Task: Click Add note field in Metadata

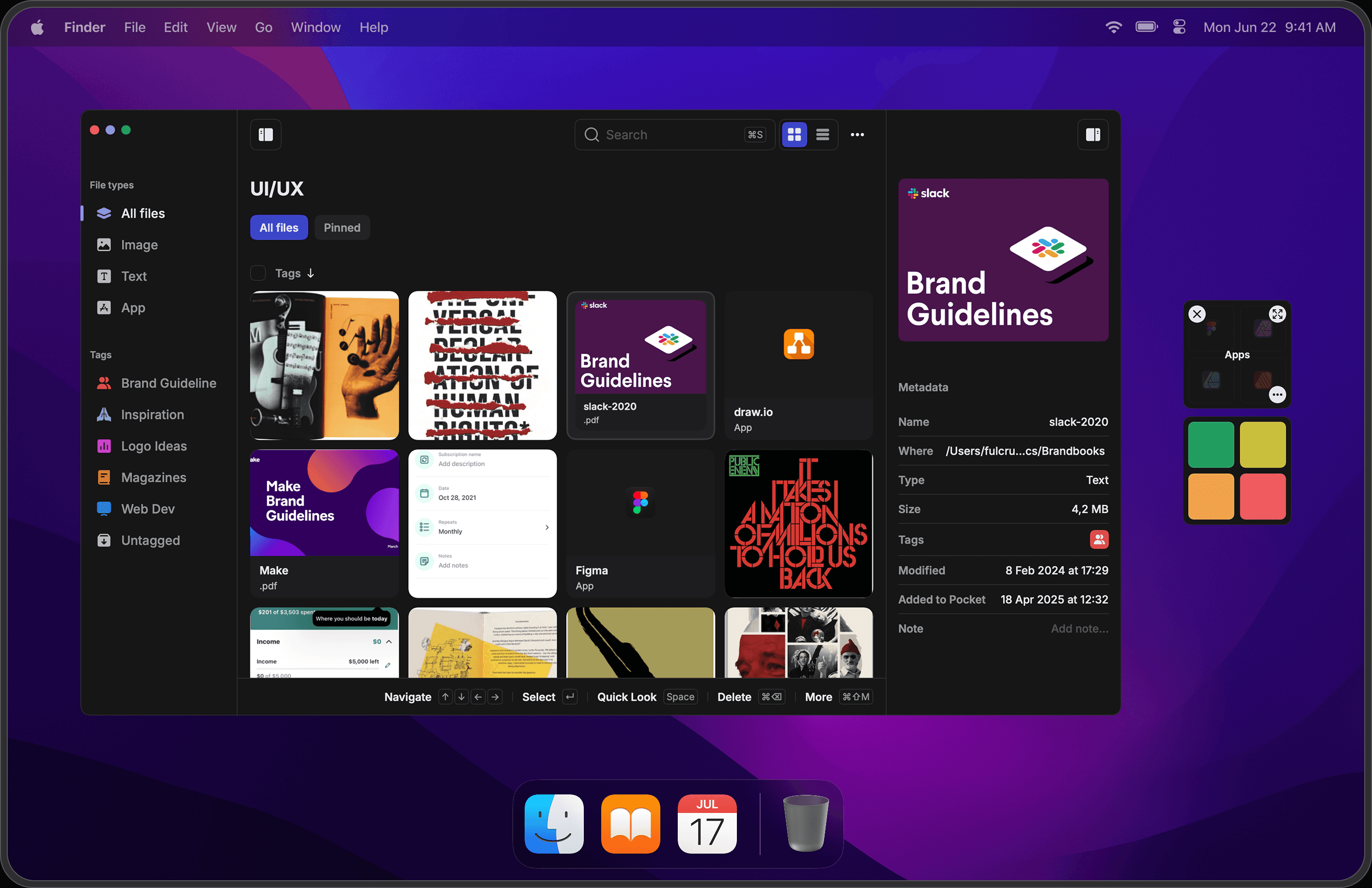Action: 1079,629
